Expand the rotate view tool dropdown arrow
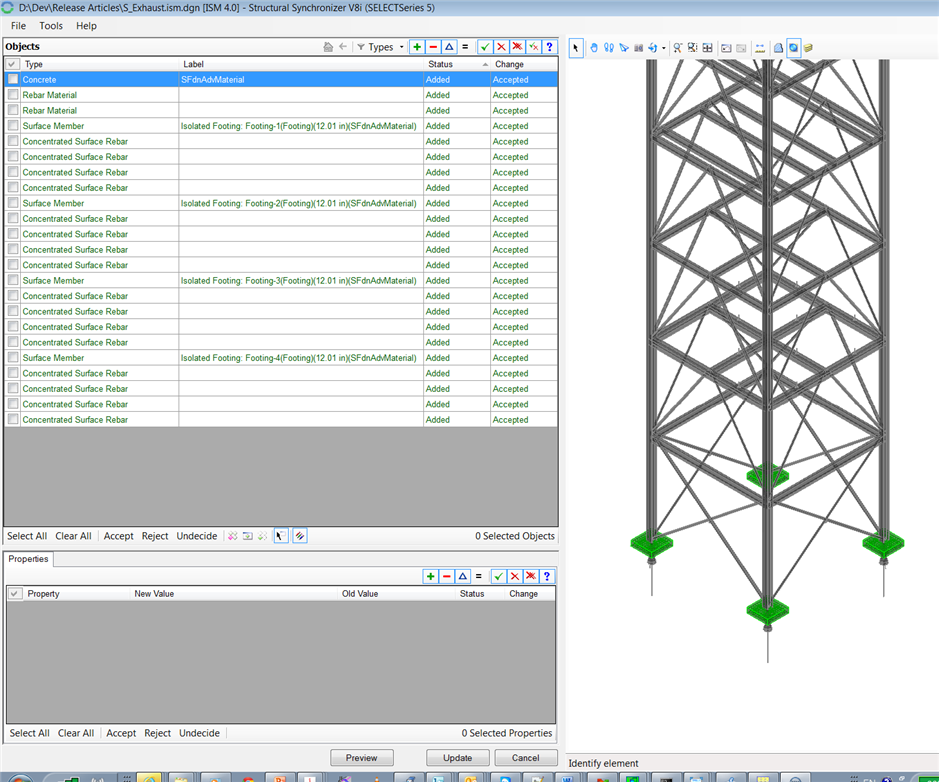Viewport: 939px width, 782px height. coord(664,48)
